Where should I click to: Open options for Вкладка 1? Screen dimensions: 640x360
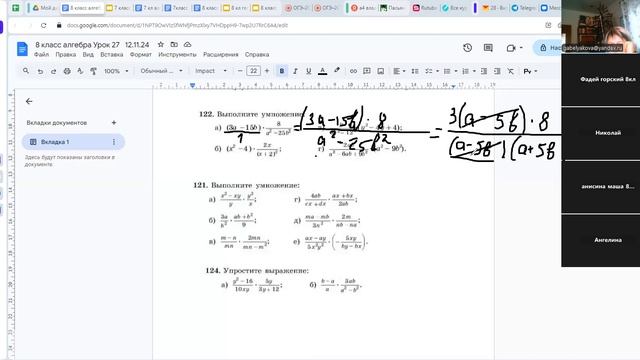pyautogui.click(x=114, y=142)
